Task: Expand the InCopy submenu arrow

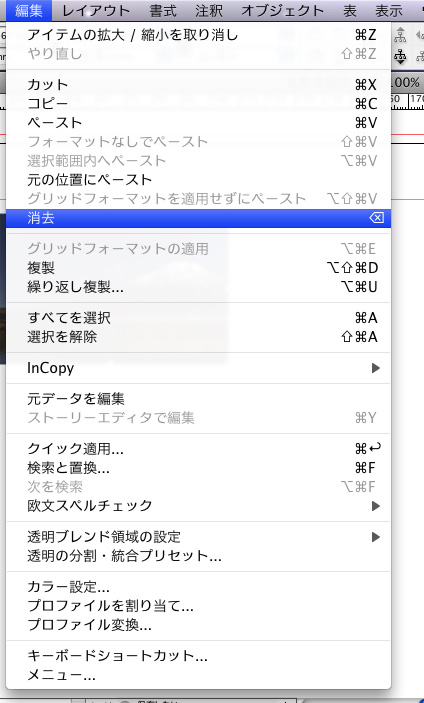Action: click(x=376, y=368)
